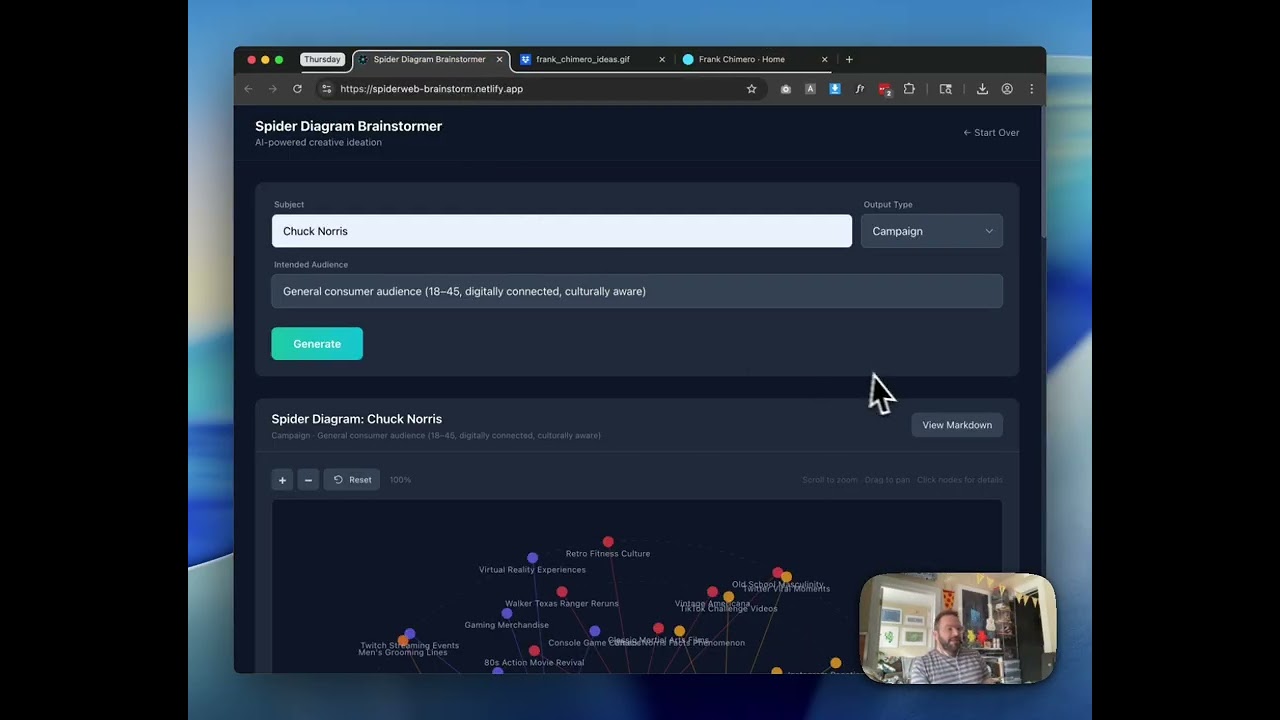Click the webcam video thumbnail overlay

point(958,629)
